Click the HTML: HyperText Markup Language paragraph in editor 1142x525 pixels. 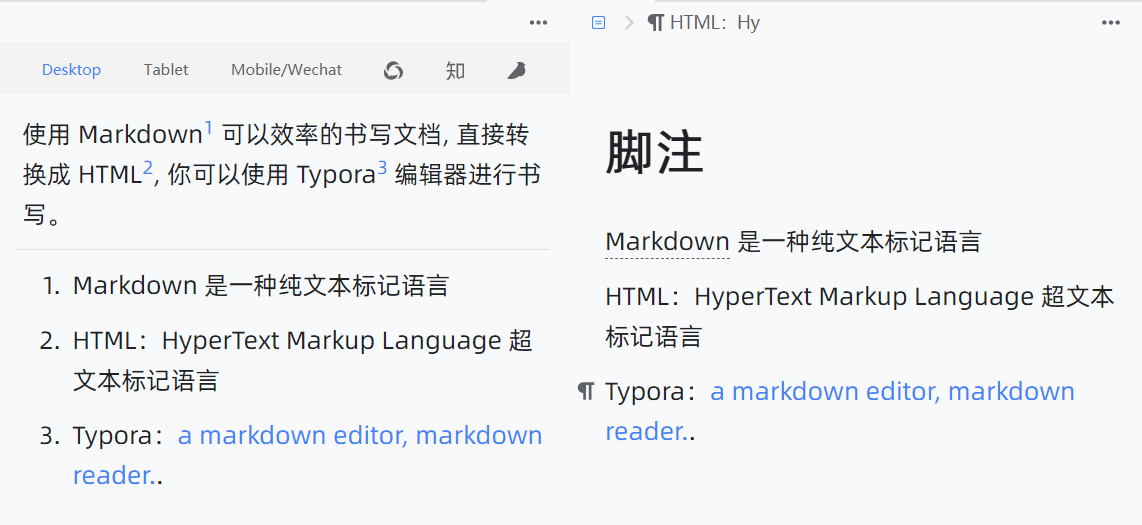point(860,317)
